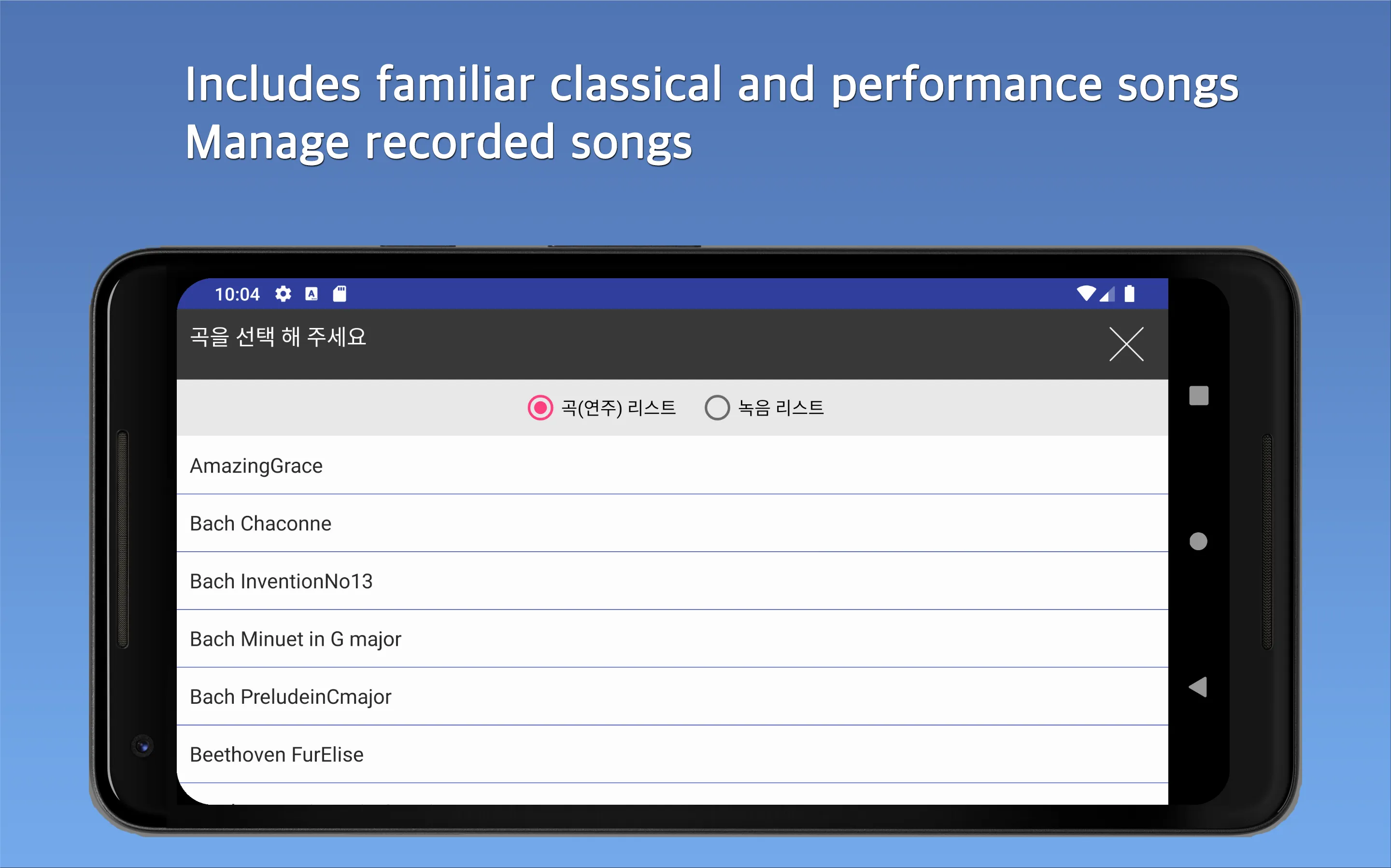Select Beethoven FurElise song

(672, 754)
